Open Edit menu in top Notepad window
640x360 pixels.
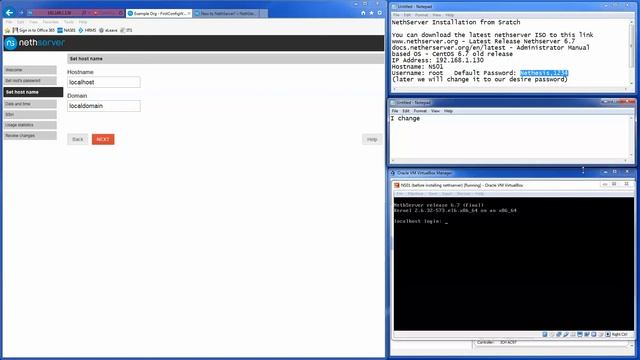click(x=407, y=15)
